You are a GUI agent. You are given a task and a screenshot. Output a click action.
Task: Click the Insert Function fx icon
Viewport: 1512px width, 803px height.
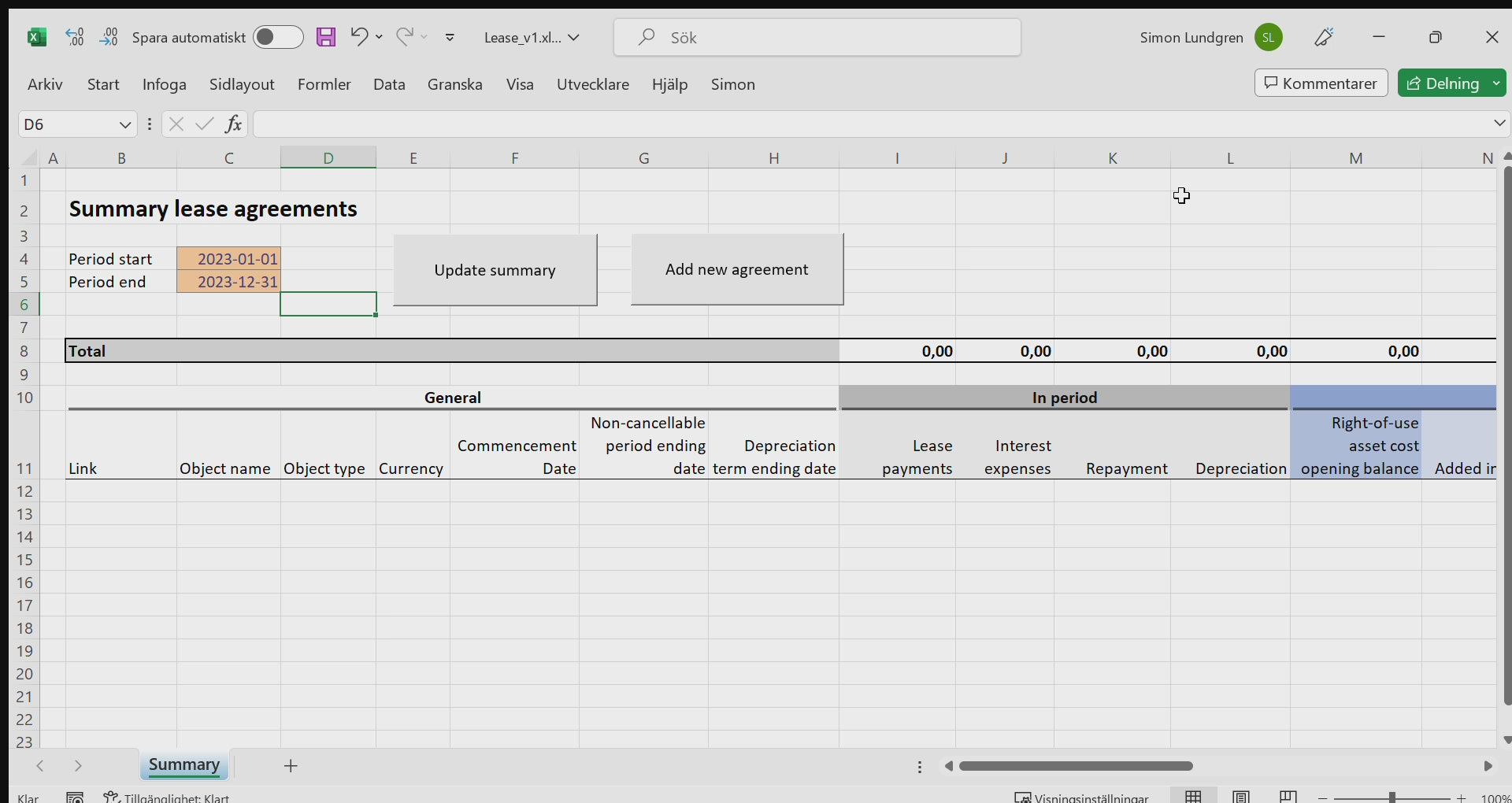[233, 124]
